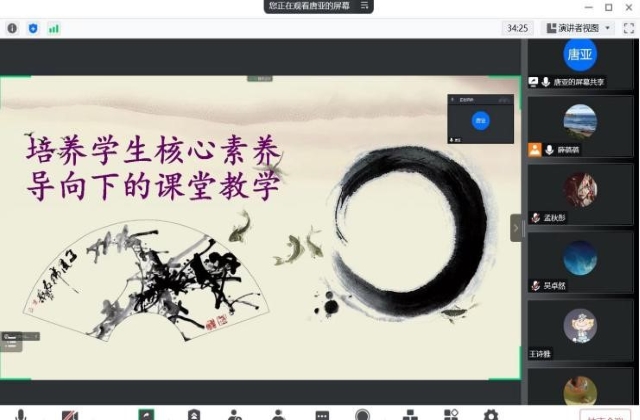Click the orange icon beside 薛萌萌's name

point(534,150)
